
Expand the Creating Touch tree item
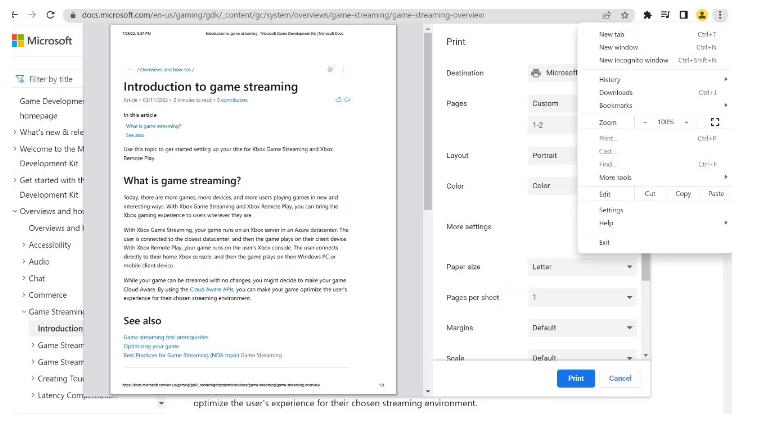pos(33,378)
